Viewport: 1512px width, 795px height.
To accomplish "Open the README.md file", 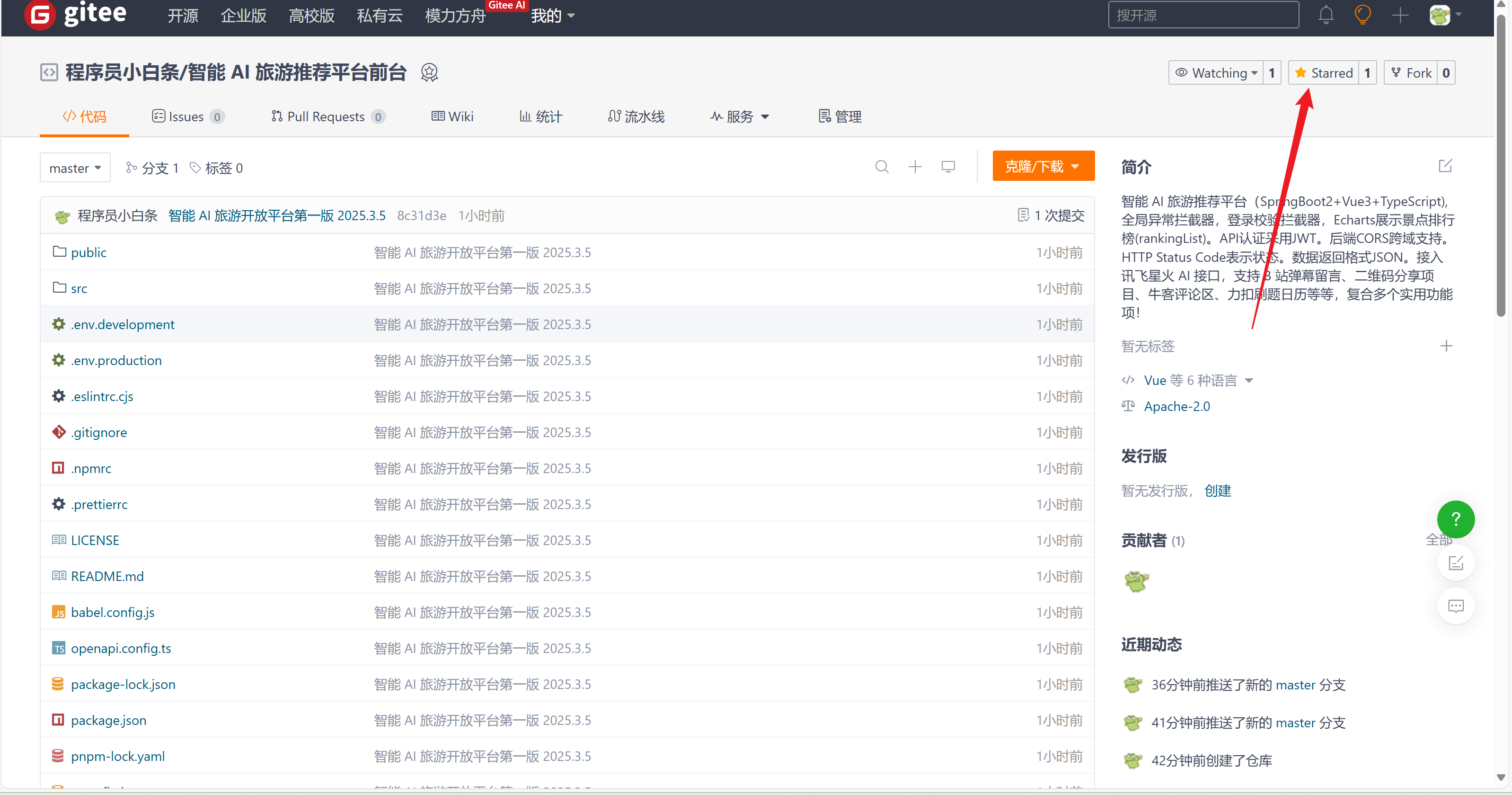I will tap(107, 576).
